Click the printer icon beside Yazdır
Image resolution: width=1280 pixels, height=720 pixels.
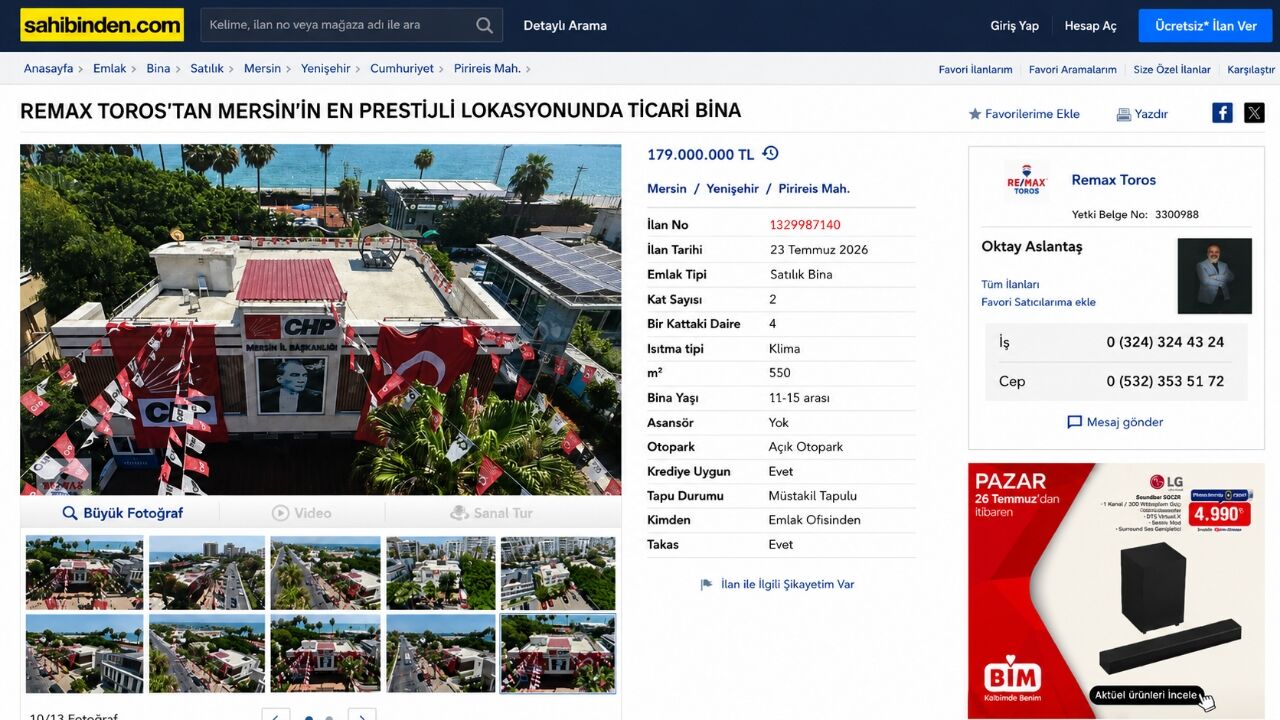[1123, 114]
